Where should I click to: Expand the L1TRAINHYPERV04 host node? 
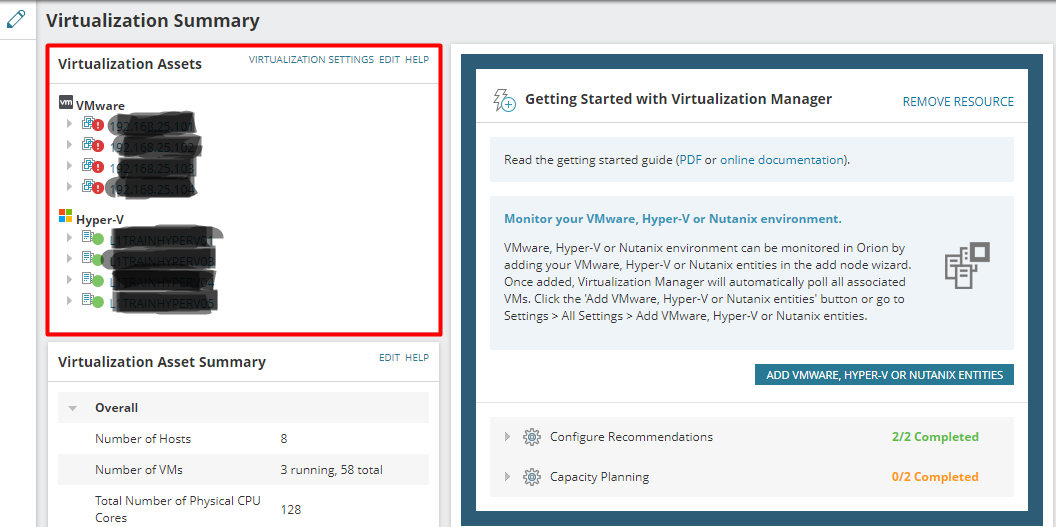point(69,279)
